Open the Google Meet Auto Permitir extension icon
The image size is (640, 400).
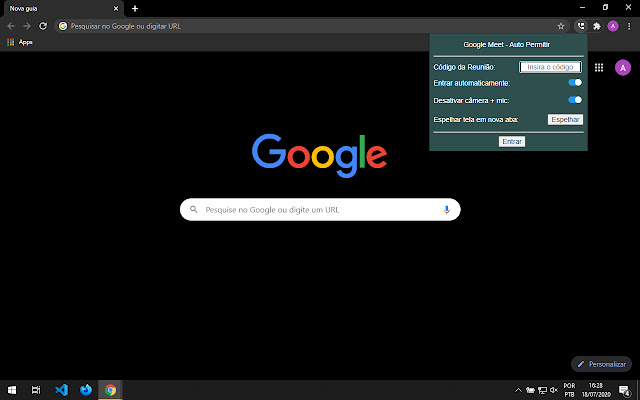(581, 26)
